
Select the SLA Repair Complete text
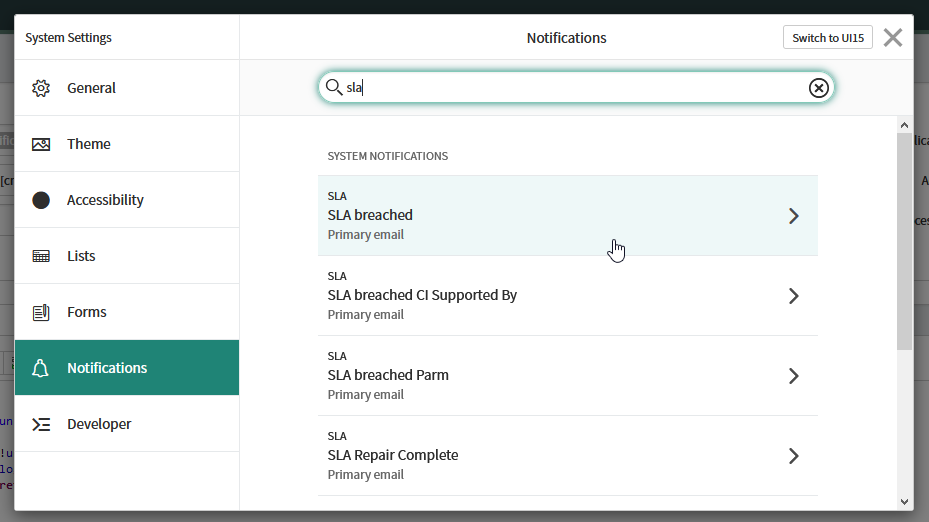[x=393, y=455]
